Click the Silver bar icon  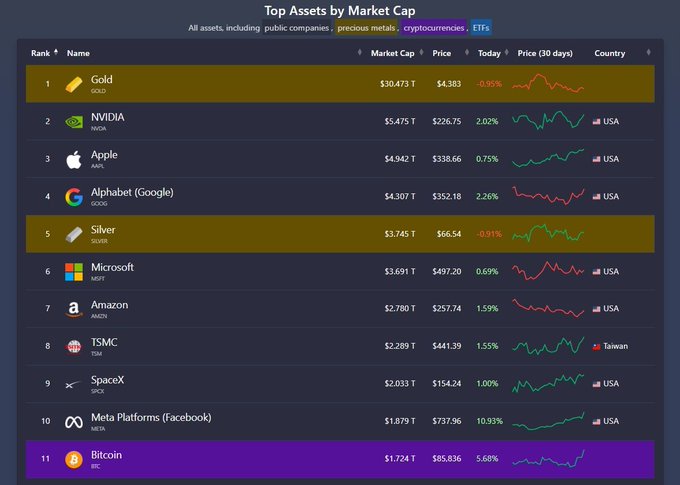(x=74, y=235)
